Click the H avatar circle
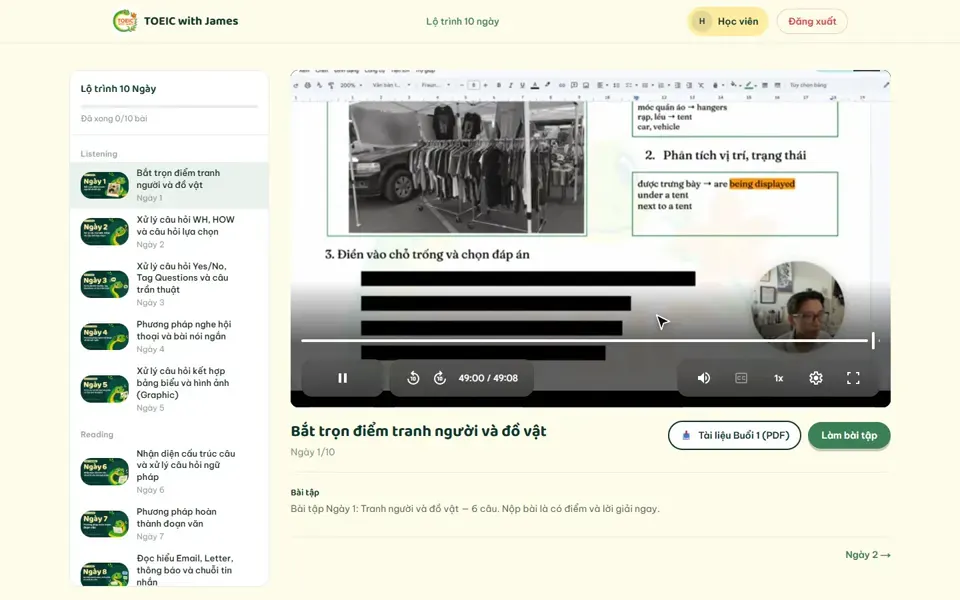960x600 pixels. 702,21
